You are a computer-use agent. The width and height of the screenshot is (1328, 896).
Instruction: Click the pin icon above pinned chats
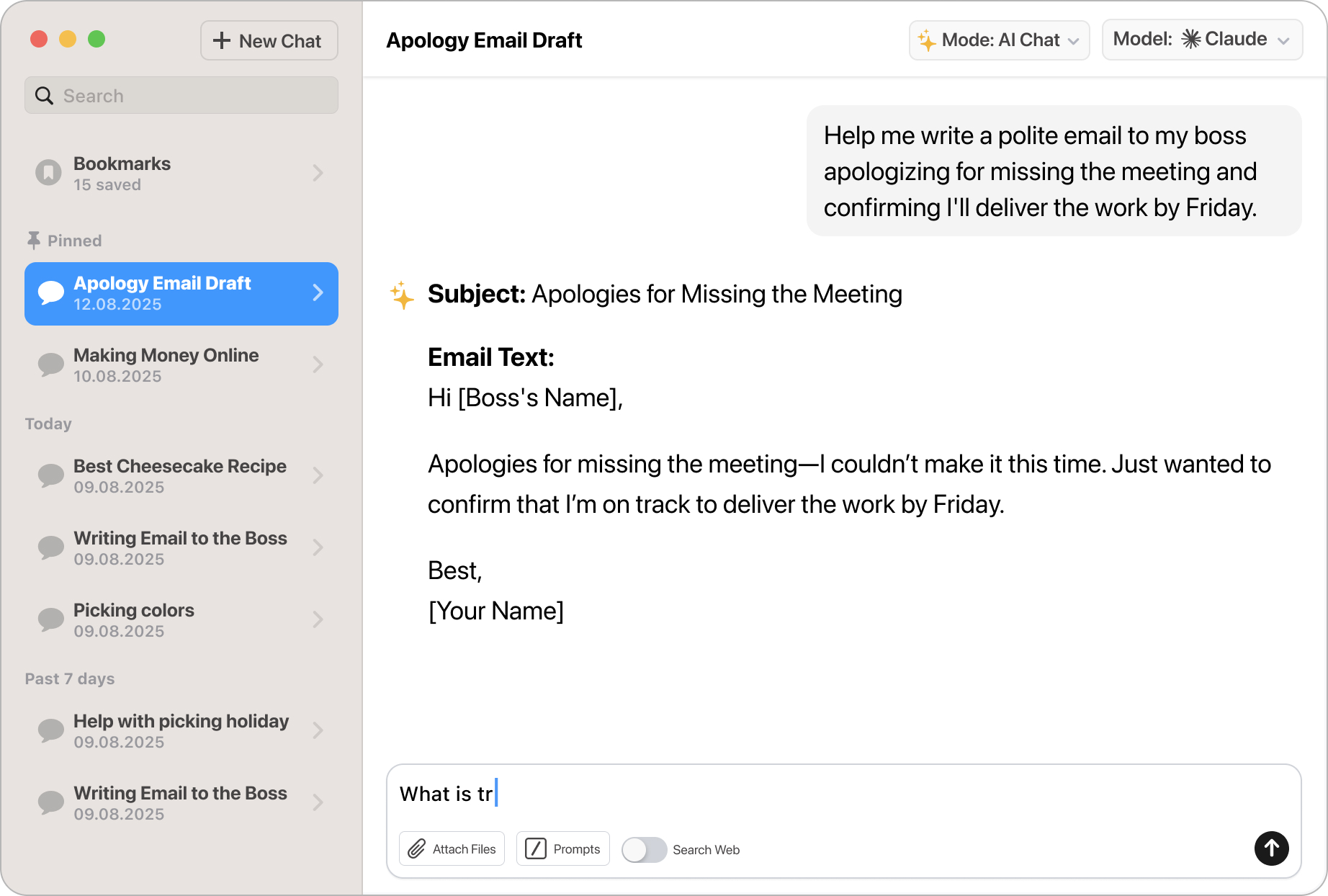coord(33,240)
